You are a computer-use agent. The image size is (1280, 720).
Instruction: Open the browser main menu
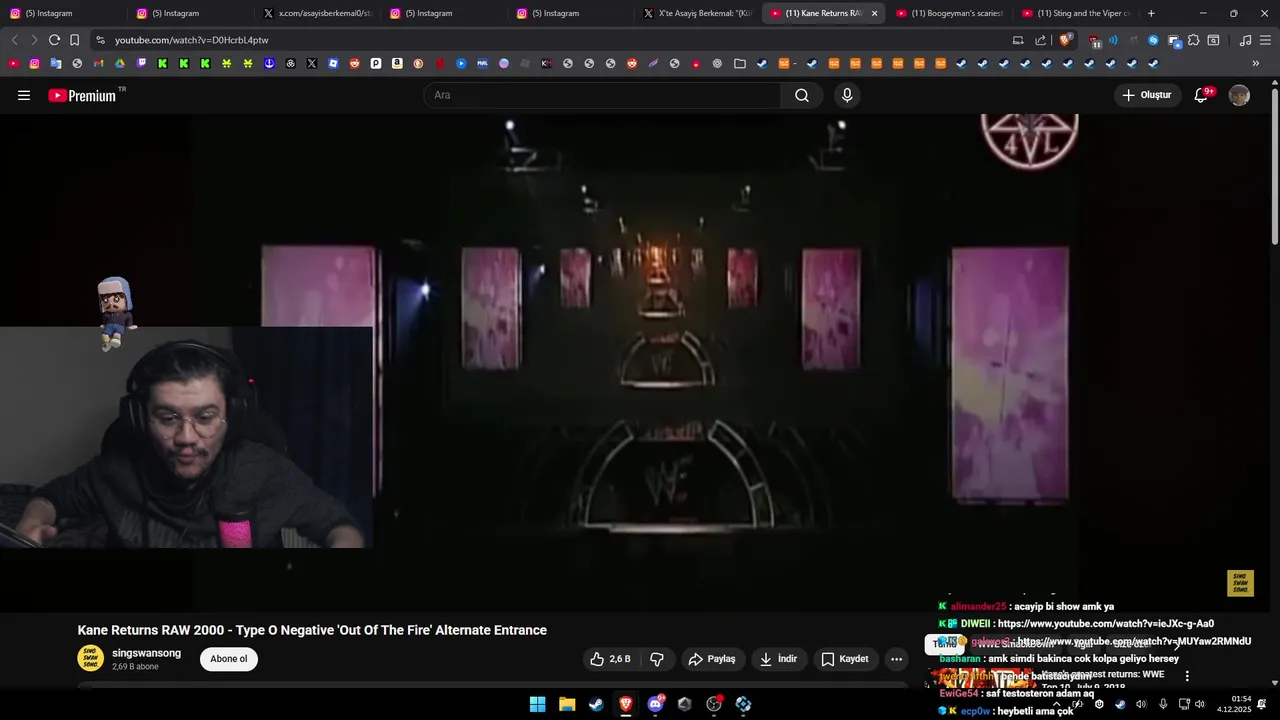[x=1266, y=40]
